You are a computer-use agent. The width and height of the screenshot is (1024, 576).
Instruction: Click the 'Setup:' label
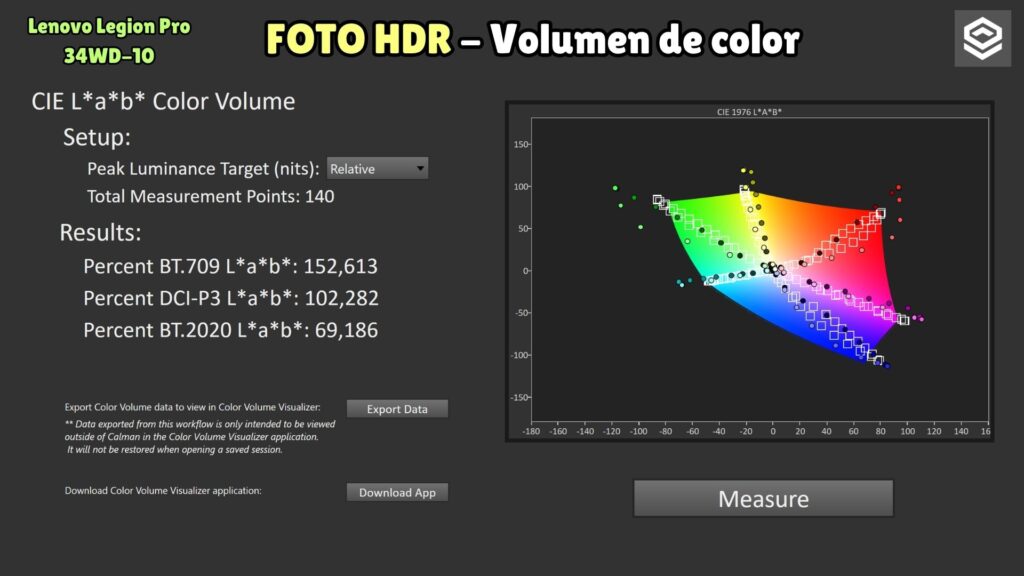[97, 138]
